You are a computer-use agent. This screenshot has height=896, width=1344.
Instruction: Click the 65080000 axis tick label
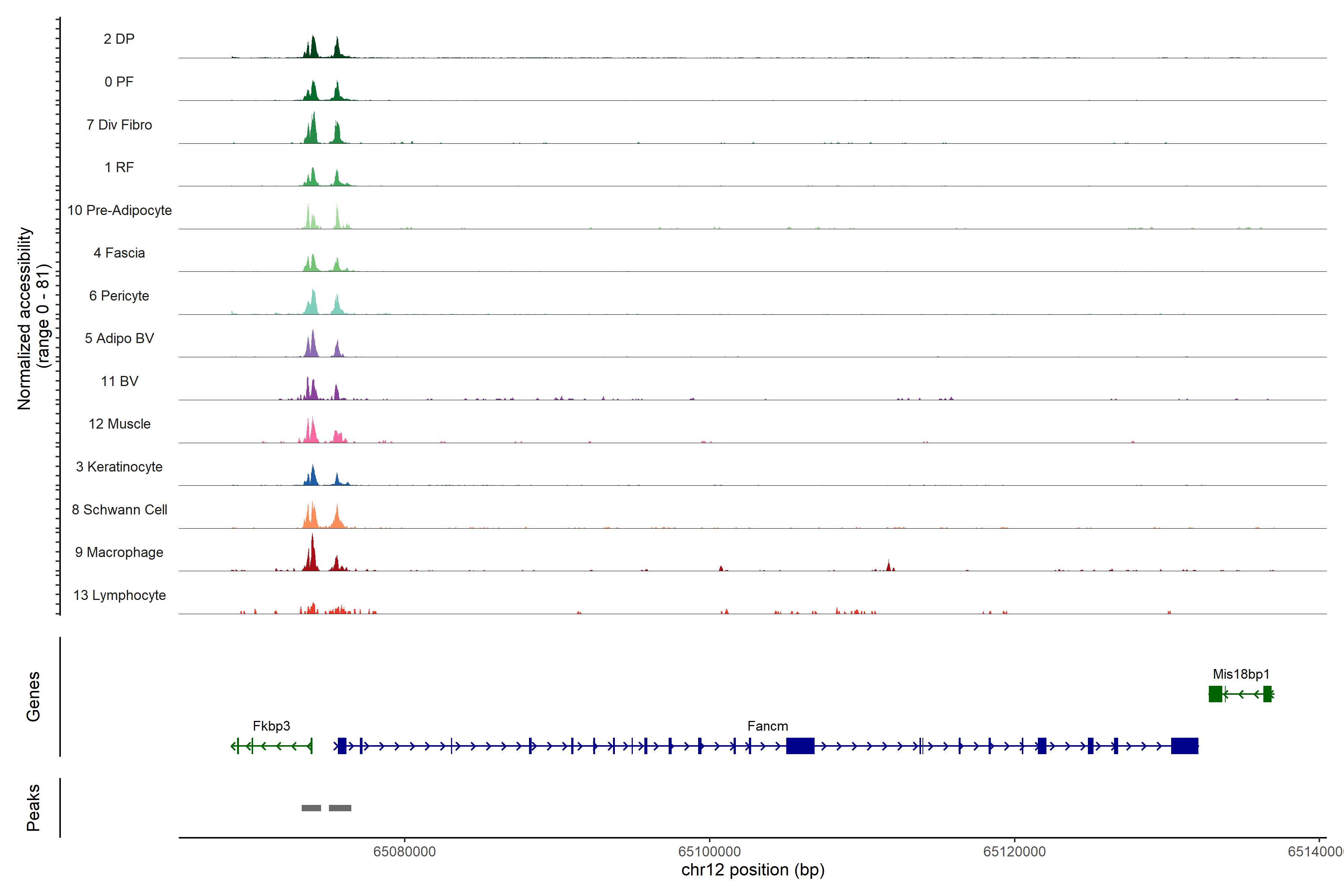(404, 852)
